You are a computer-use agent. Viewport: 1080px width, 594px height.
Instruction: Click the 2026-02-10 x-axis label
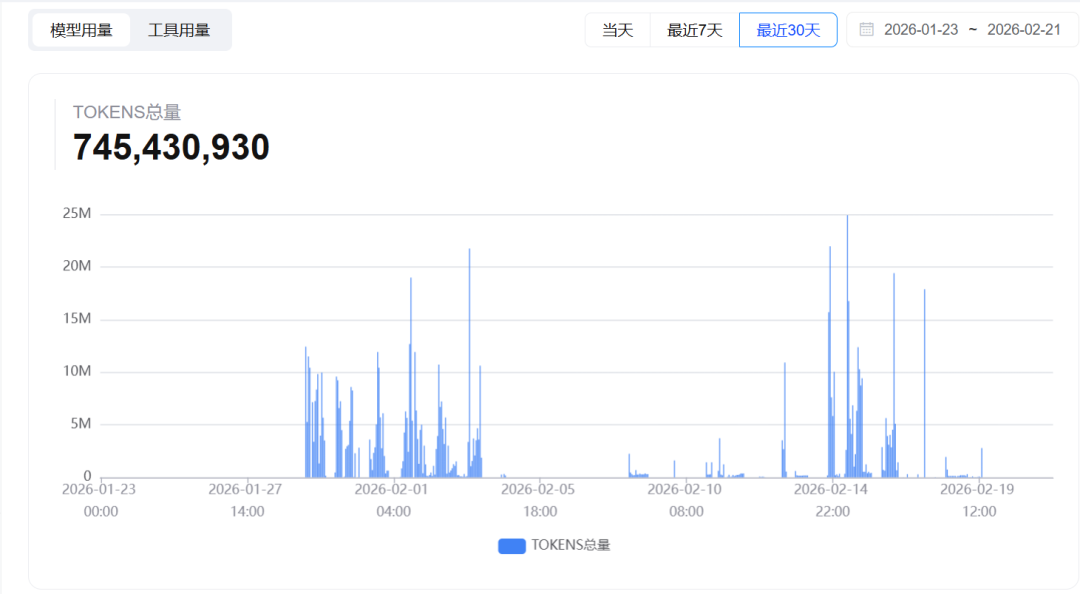(x=685, y=489)
